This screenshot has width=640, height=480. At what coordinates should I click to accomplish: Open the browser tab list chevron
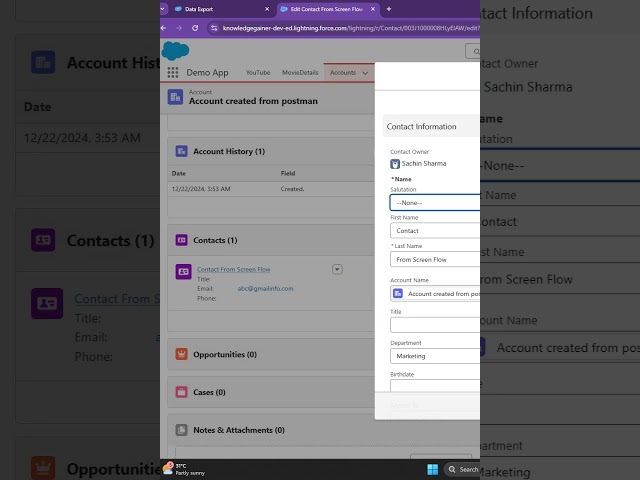pos(163,9)
